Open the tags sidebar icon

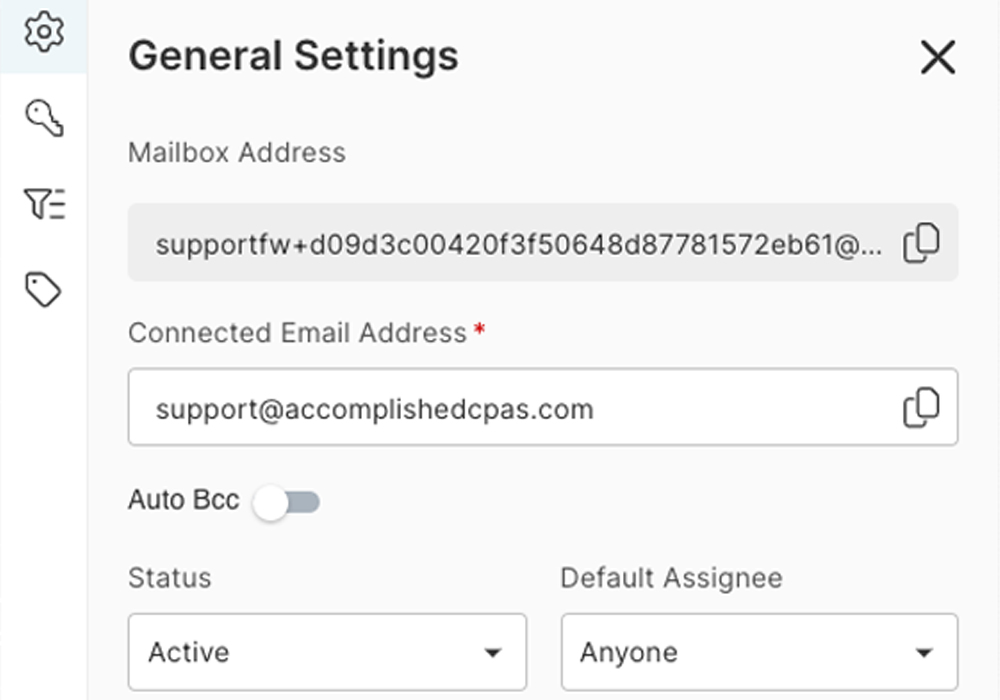(x=43, y=290)
